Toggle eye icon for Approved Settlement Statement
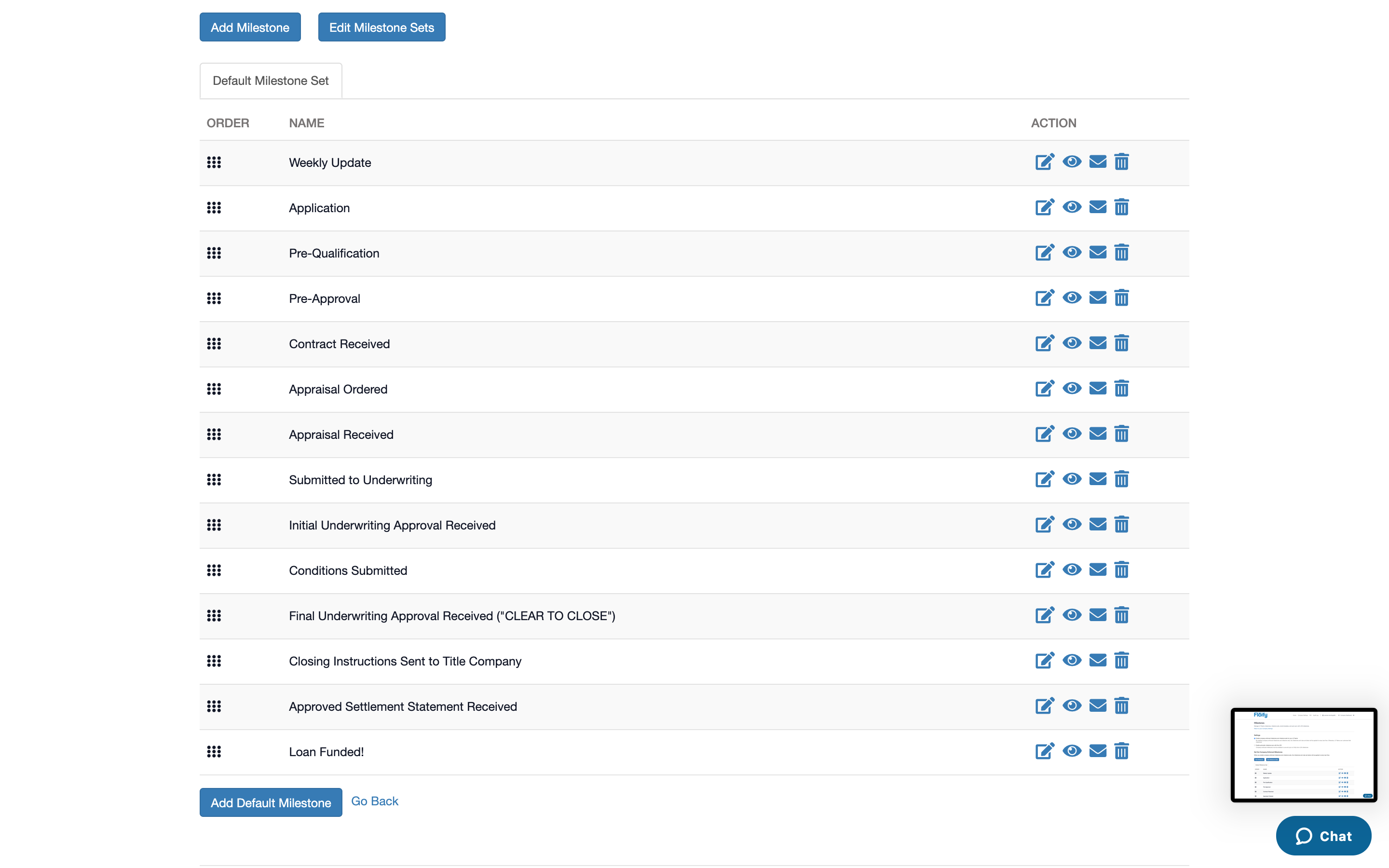 point(1071,706)
